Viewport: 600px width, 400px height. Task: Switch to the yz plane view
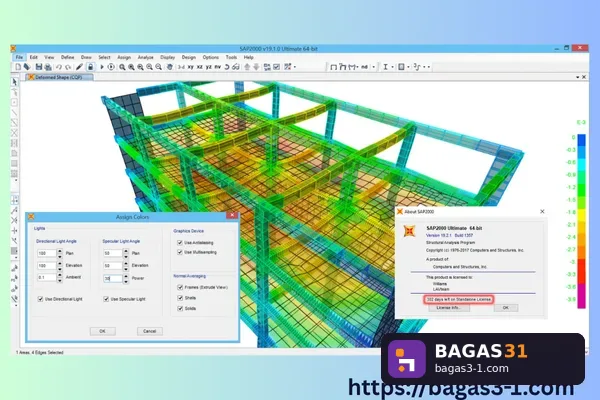(x=209, y=67)
